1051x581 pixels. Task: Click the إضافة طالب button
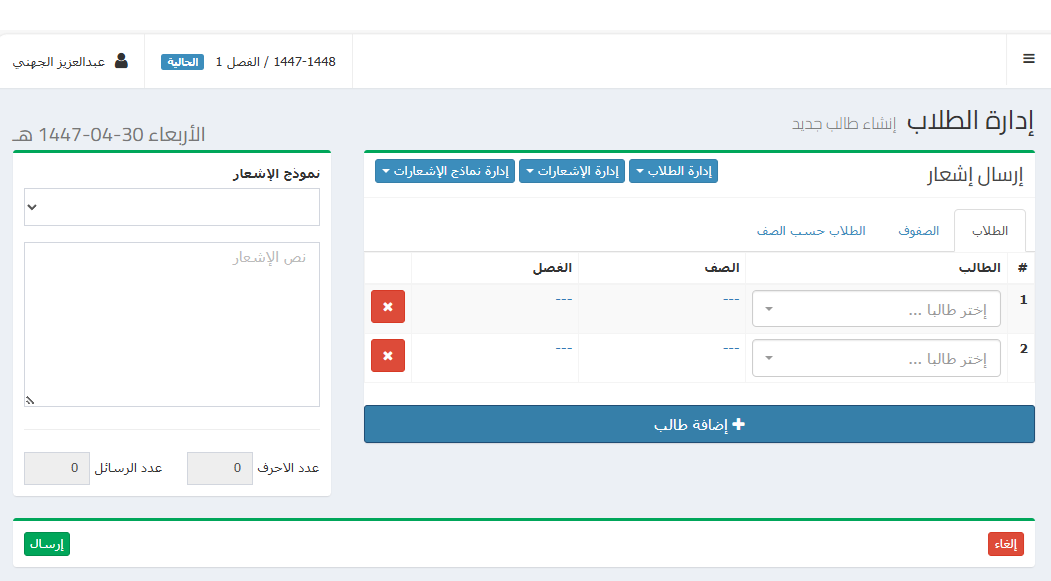(x=699, y=424)
